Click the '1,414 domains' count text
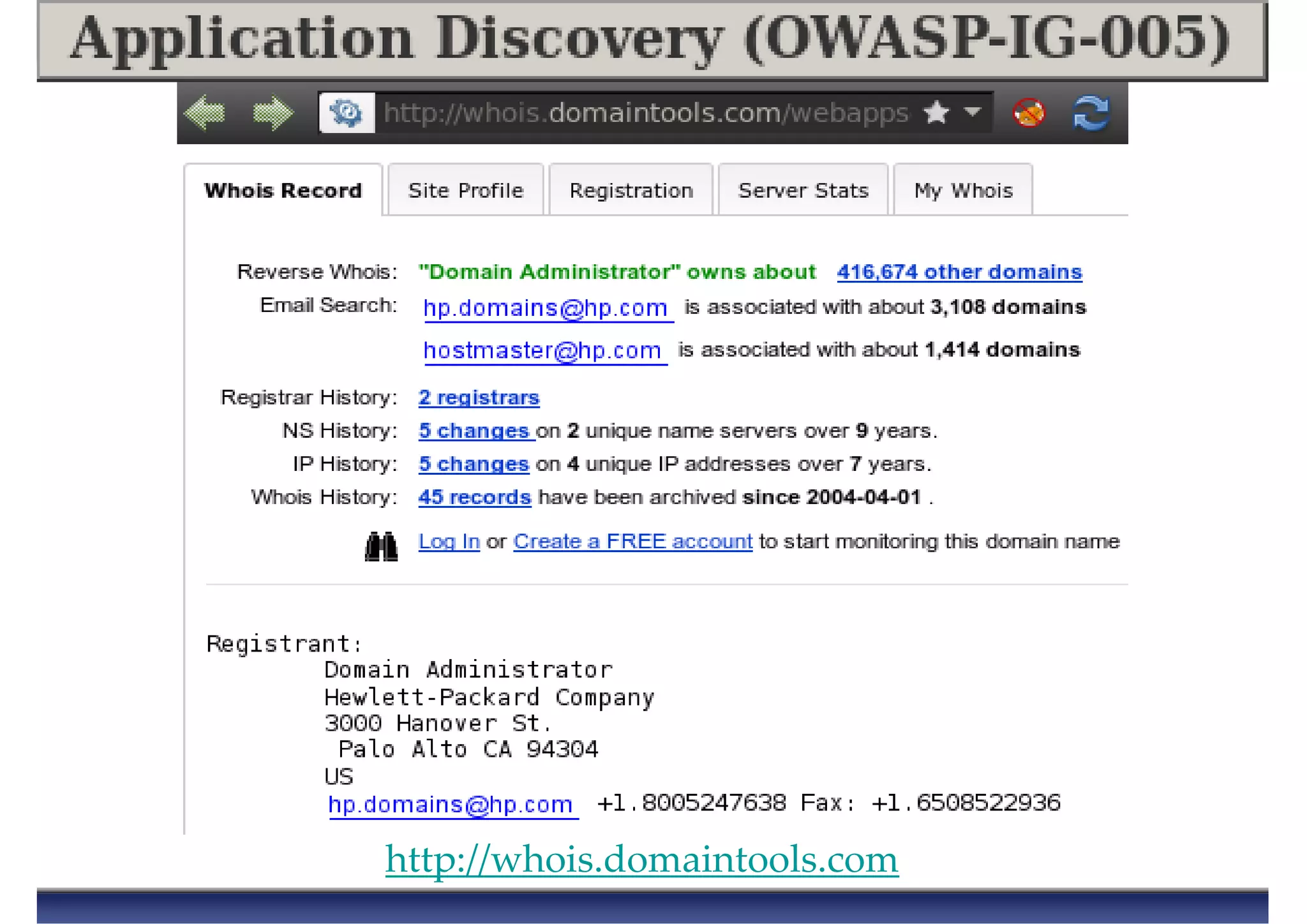1307x924 pixels. coord(1002,350)
